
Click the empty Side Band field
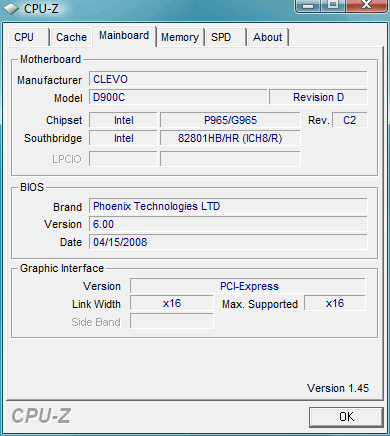172,322
